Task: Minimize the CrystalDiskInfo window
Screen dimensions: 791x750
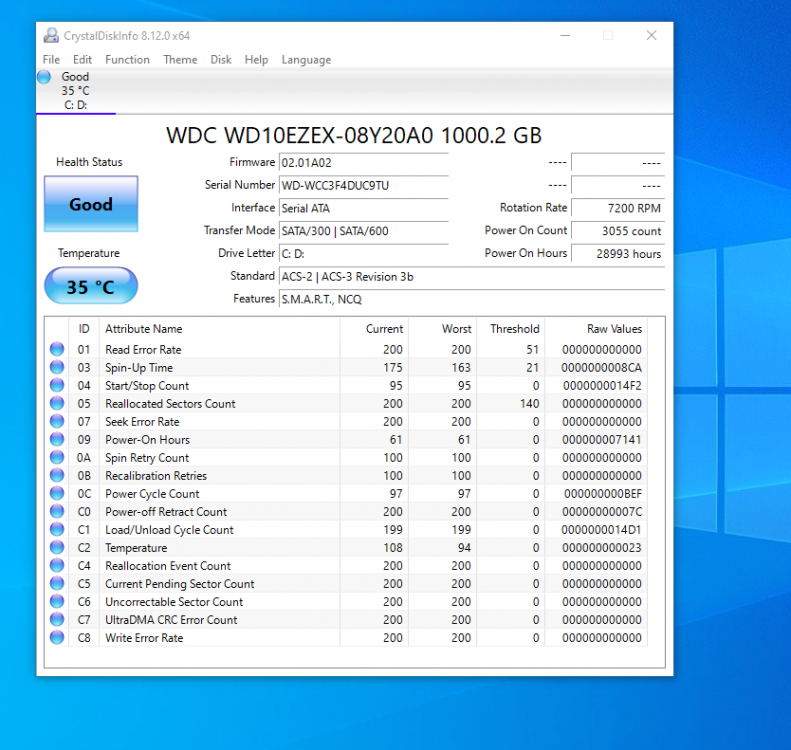Action: 565,35
